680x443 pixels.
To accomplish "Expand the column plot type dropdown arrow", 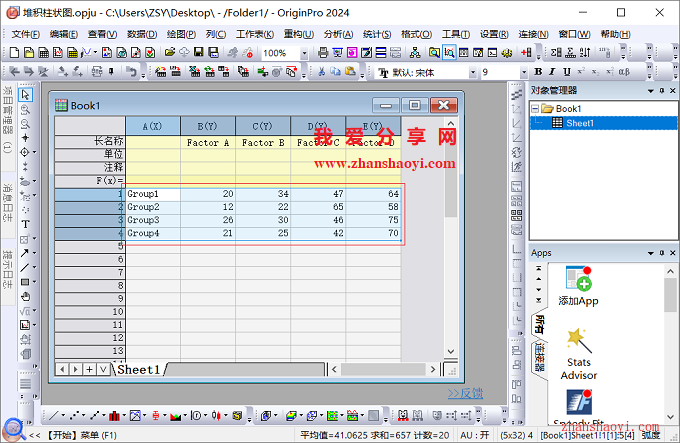I will click(124, 416).
